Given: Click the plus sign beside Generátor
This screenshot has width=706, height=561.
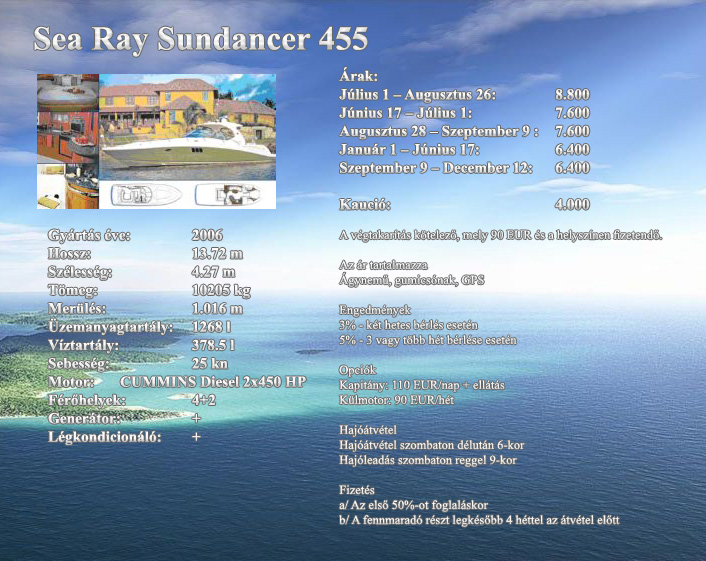Looking at the screenshot, I should [x=196, y=418].
